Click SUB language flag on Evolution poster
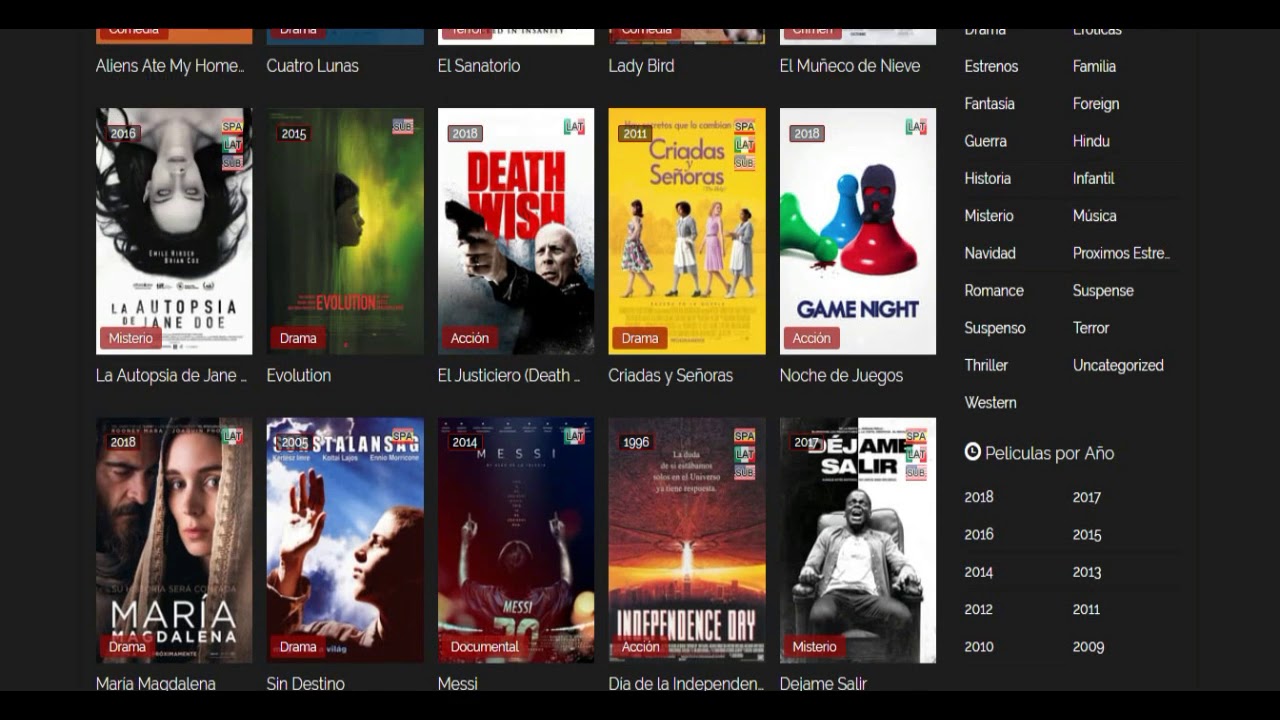The image size is (1280, 720). (403, 127)
